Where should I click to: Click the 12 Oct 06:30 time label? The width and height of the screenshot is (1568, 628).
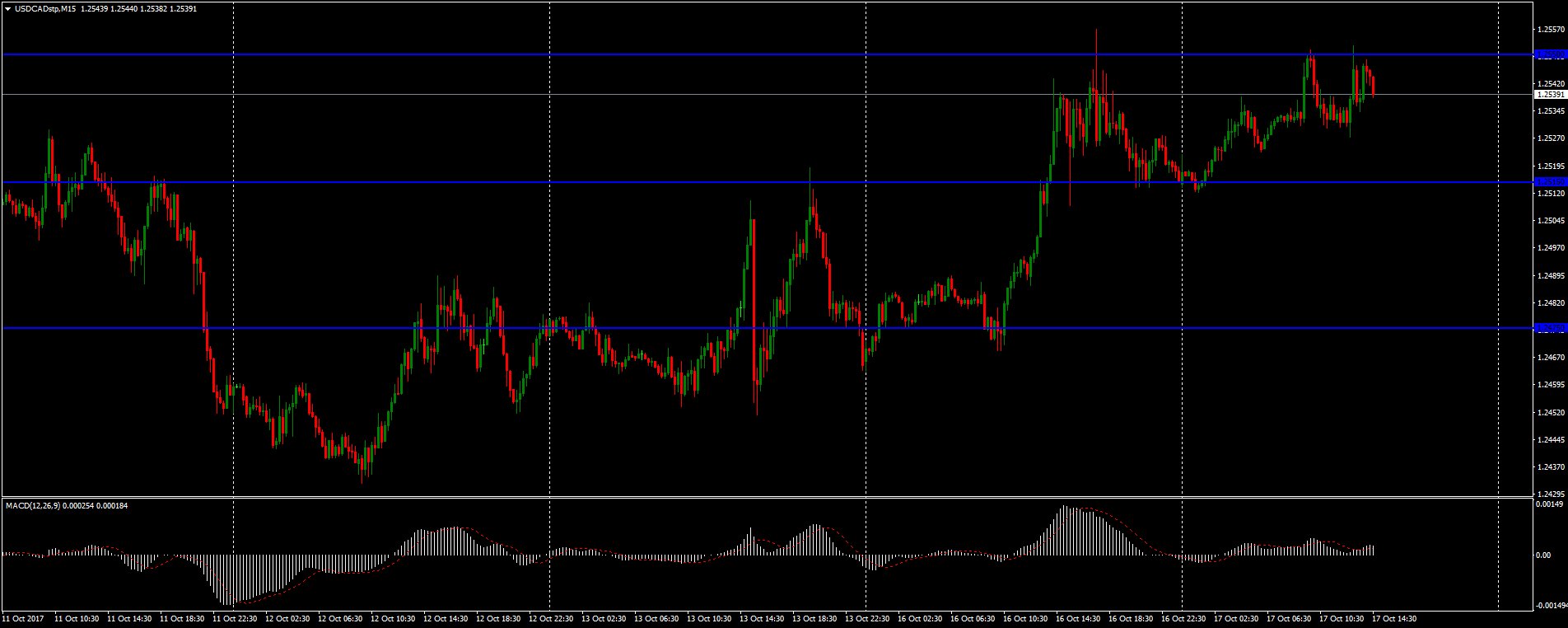point(341,618)
